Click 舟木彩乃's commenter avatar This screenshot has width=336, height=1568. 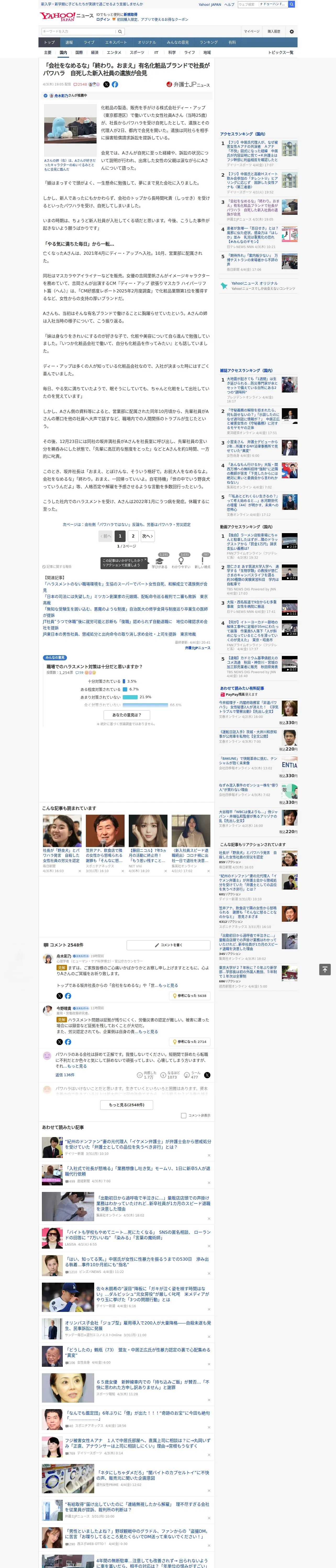point(48,959)
